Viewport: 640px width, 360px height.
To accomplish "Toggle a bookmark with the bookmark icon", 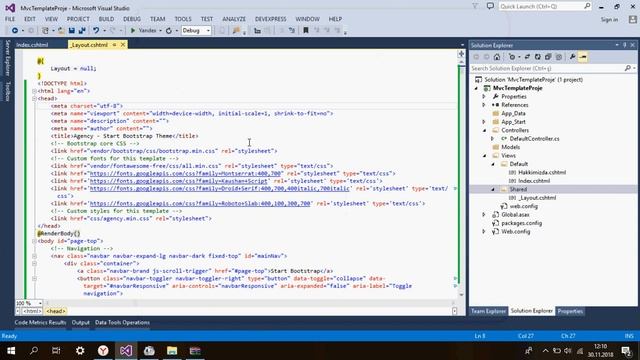I will click(306, 31).
